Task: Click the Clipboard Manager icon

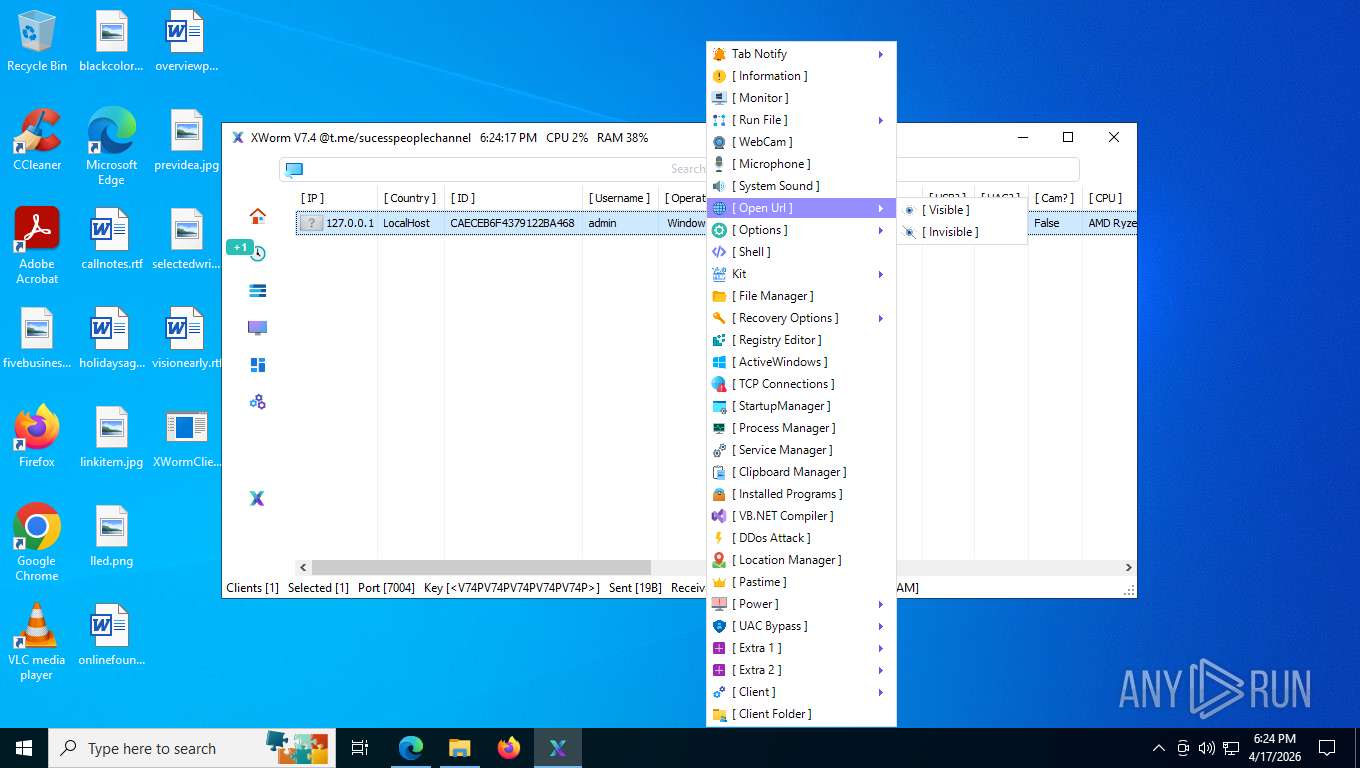Action: (719, 472)
